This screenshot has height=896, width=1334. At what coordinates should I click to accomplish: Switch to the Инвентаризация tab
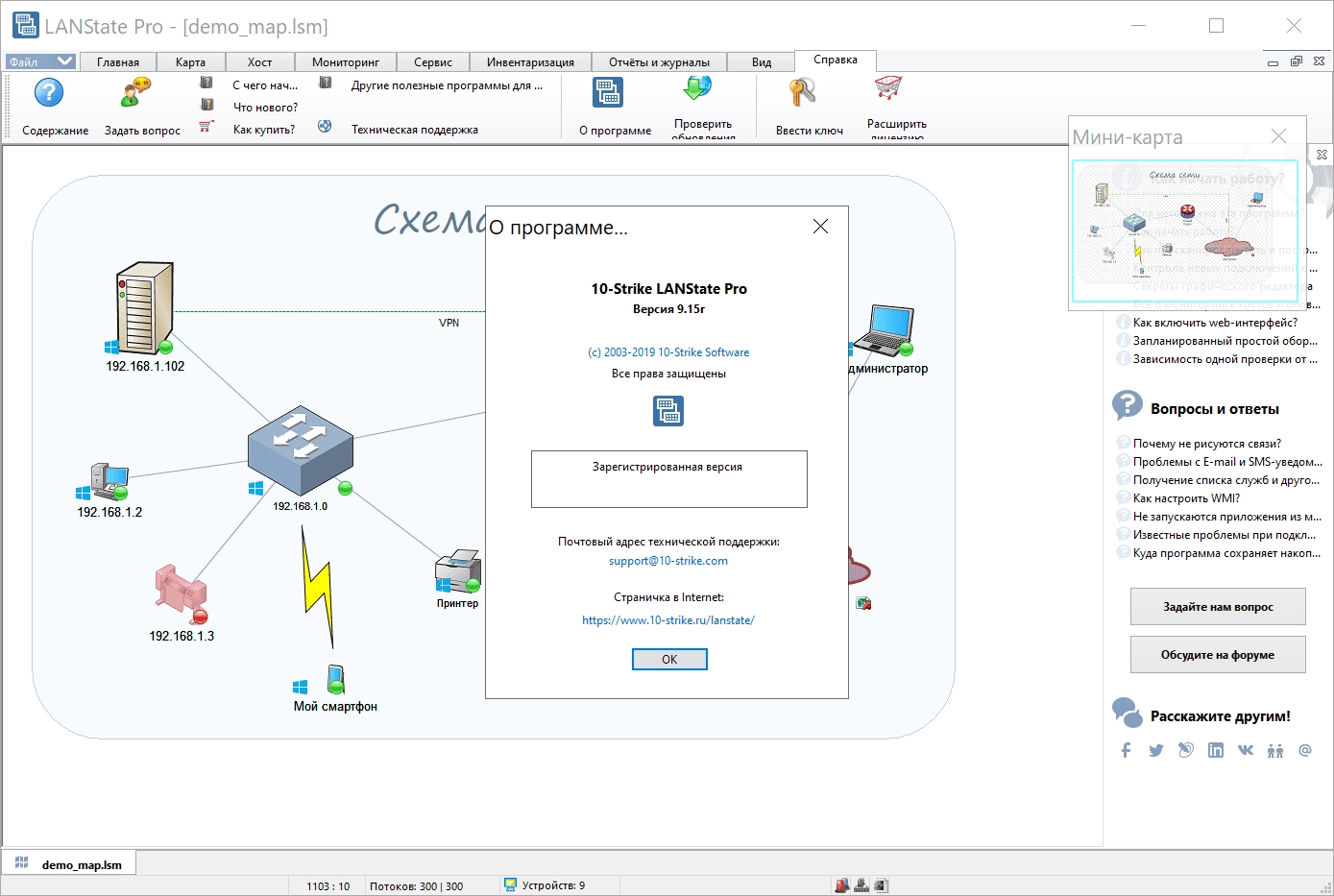[x=530, y=62]
